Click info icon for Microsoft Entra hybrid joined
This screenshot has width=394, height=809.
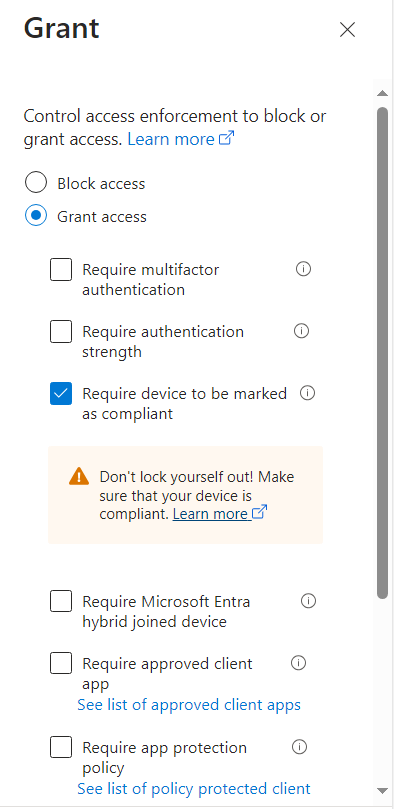coord(308,601)
